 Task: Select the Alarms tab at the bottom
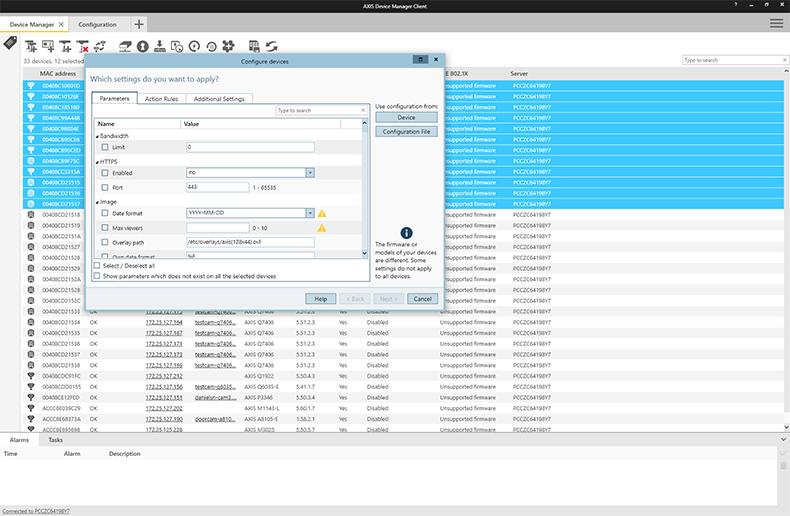(19, 440)
